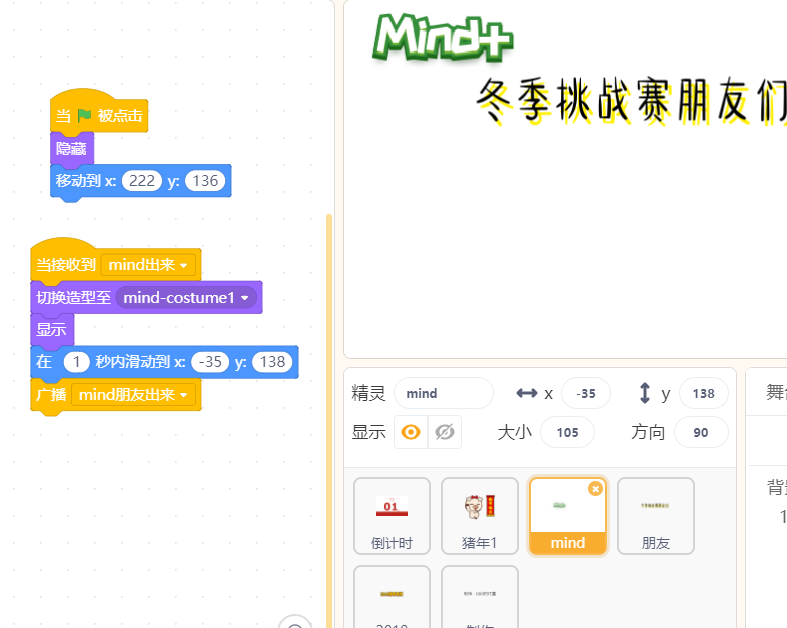Select the 朋友 sprite thumbnail
The image size is (787, 628).
655,516
